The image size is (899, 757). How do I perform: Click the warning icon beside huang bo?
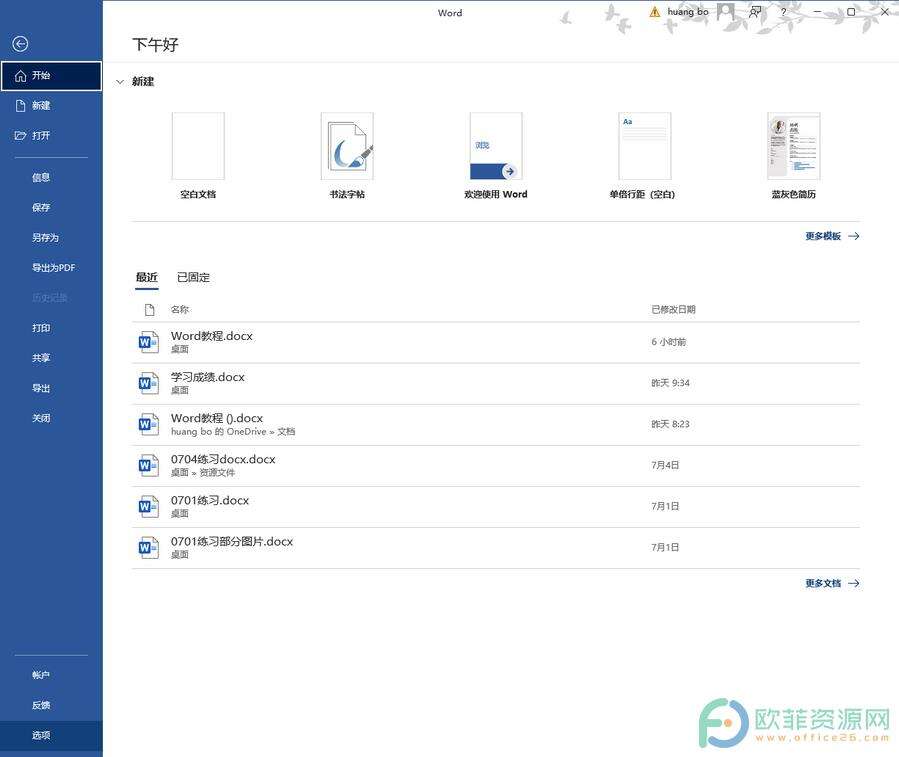pyautogui.click(x=655, y=12)
